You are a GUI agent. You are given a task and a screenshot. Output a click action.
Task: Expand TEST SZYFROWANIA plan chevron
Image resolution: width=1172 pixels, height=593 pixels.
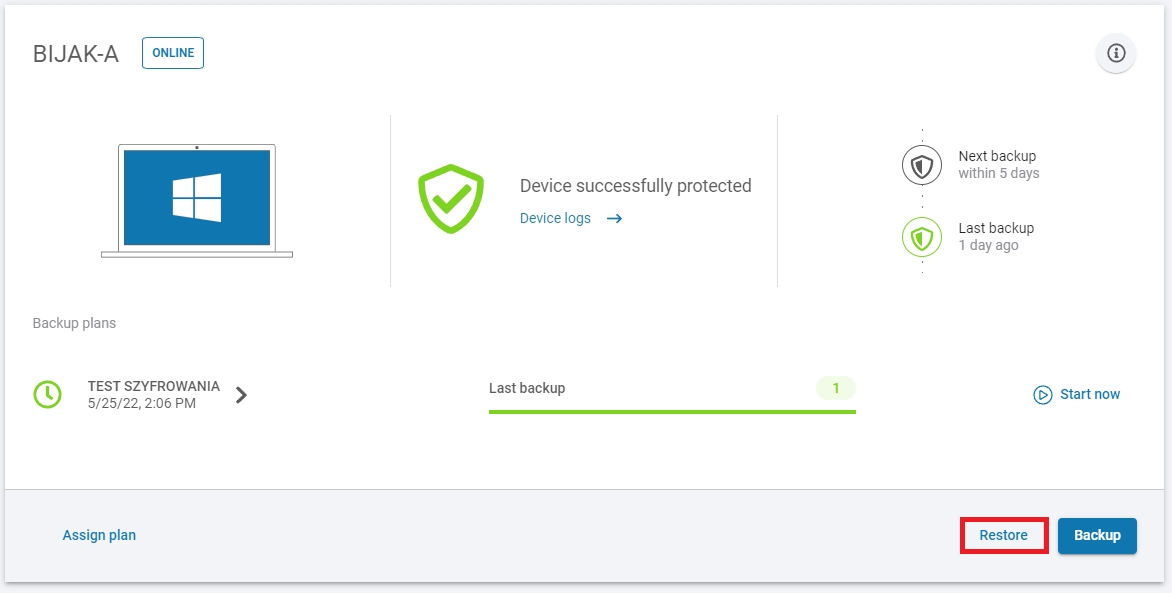point(241,395)
